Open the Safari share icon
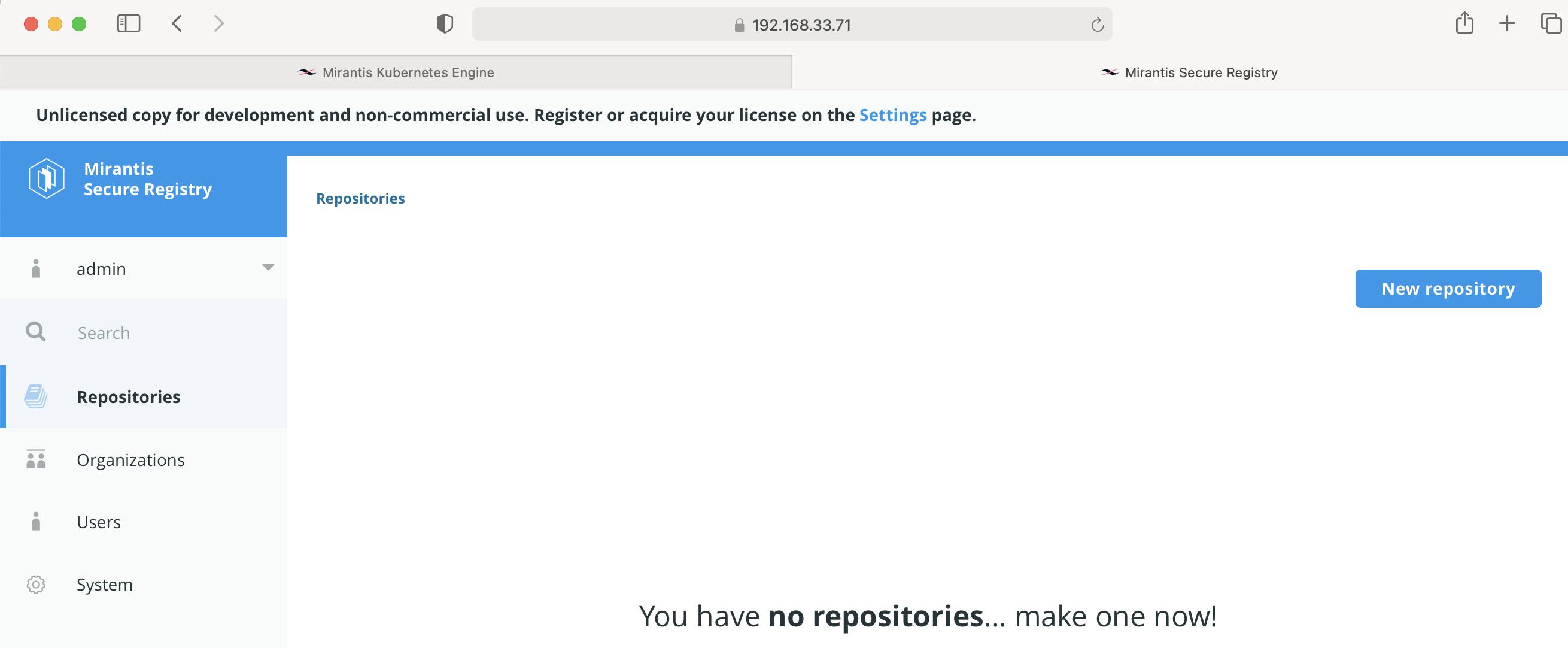 coord(1464,24)
